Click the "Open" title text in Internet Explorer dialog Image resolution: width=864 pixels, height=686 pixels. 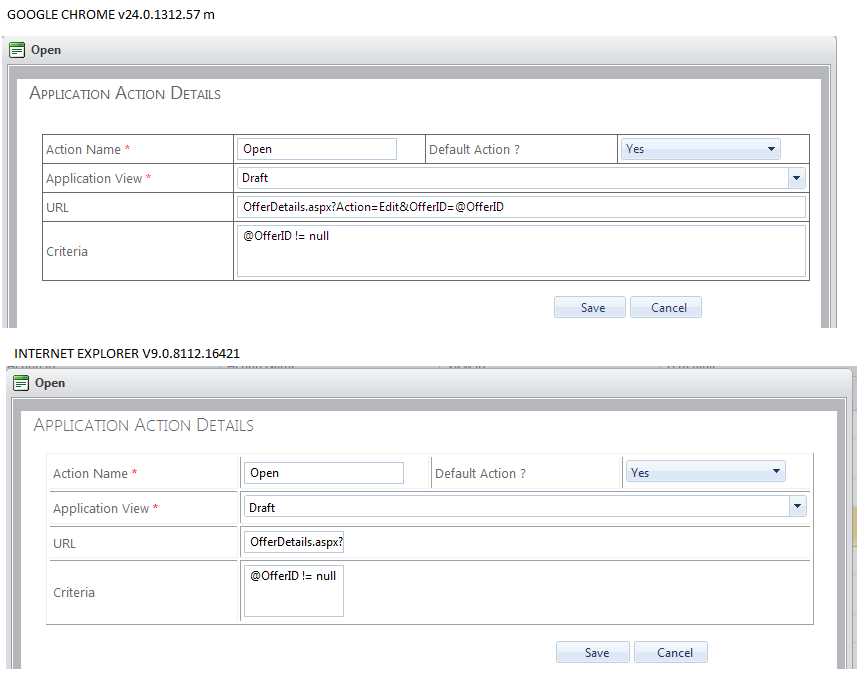tap(50, 383)
